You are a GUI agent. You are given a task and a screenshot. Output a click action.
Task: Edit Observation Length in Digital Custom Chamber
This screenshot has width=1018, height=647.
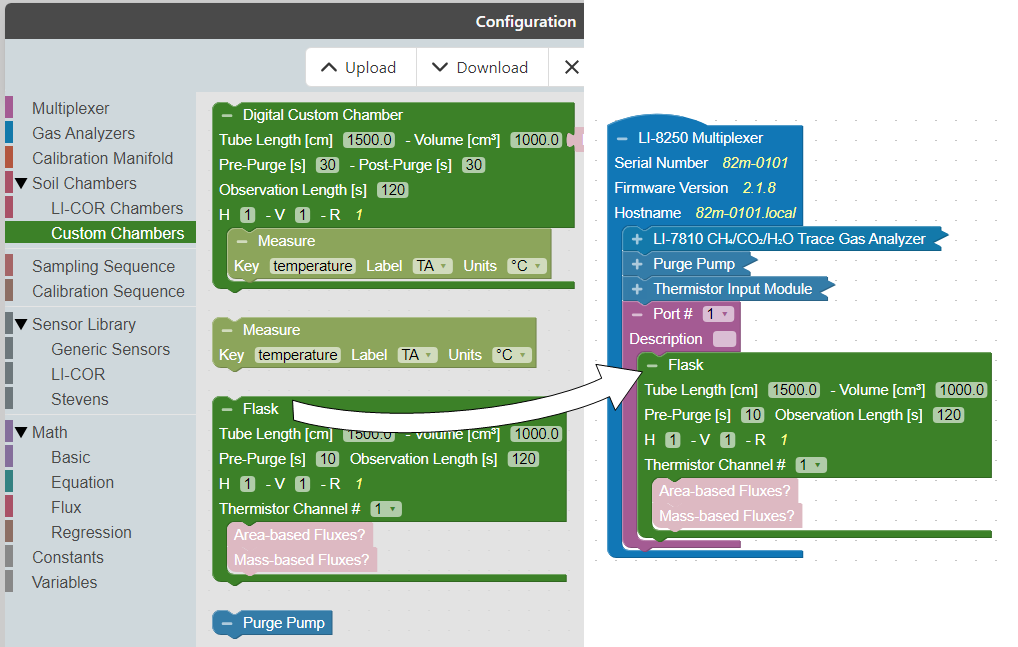pyautogui.click(x=393, y=190)
